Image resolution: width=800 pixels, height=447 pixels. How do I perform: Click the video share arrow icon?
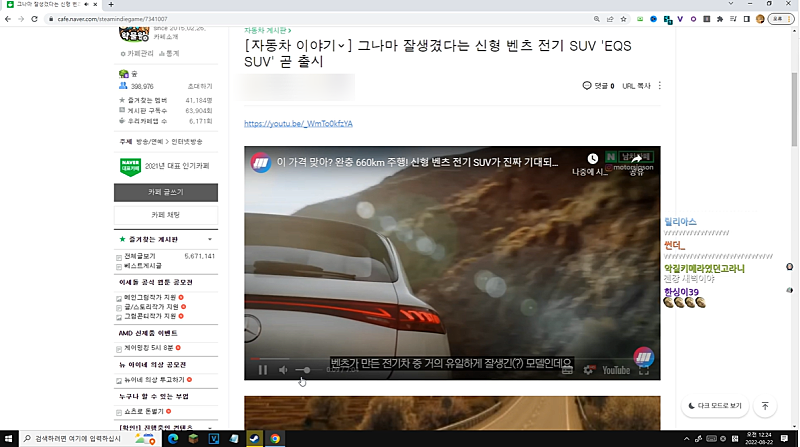coord(637,159)
